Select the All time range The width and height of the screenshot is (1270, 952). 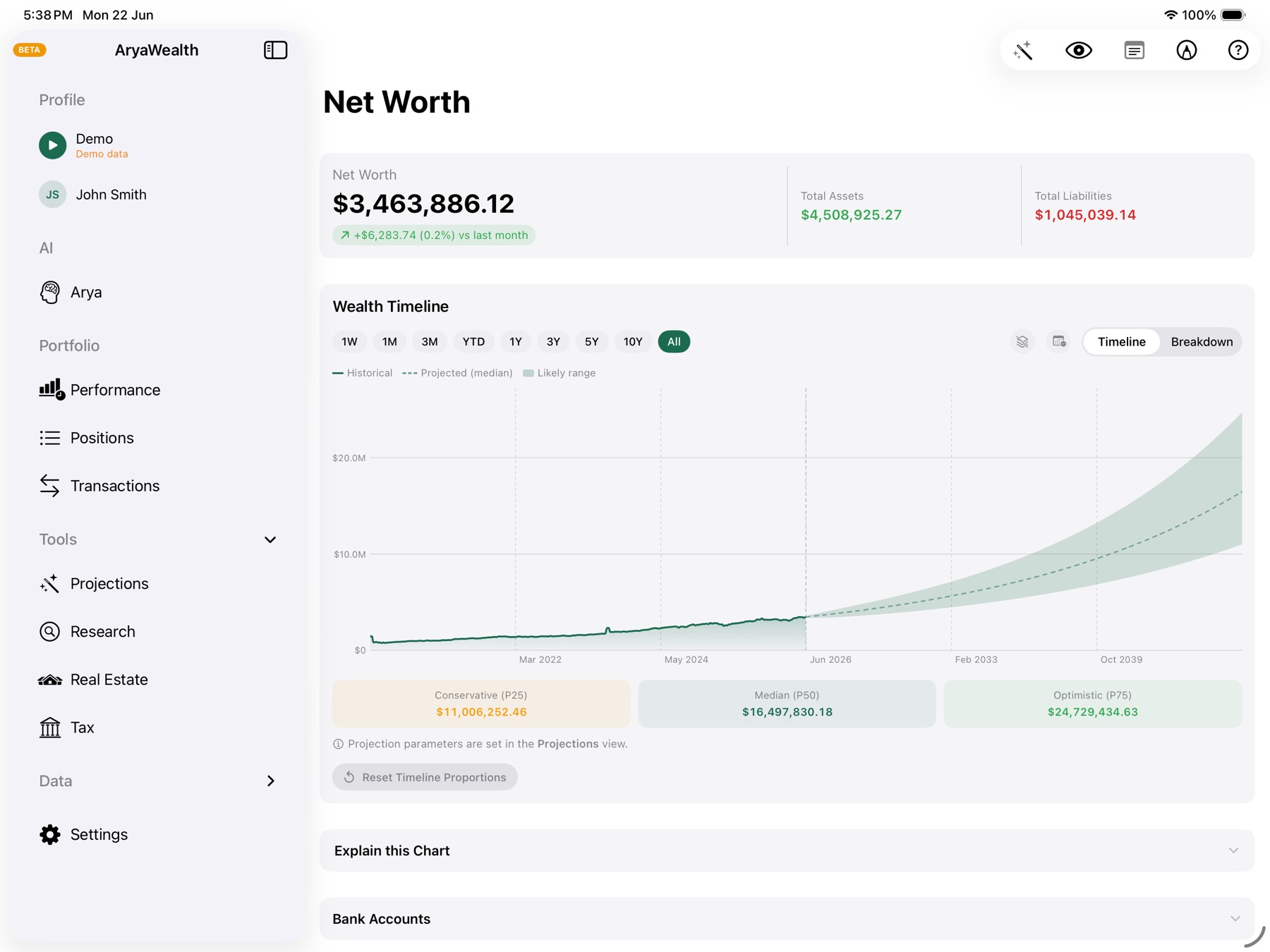coord(674,341)
